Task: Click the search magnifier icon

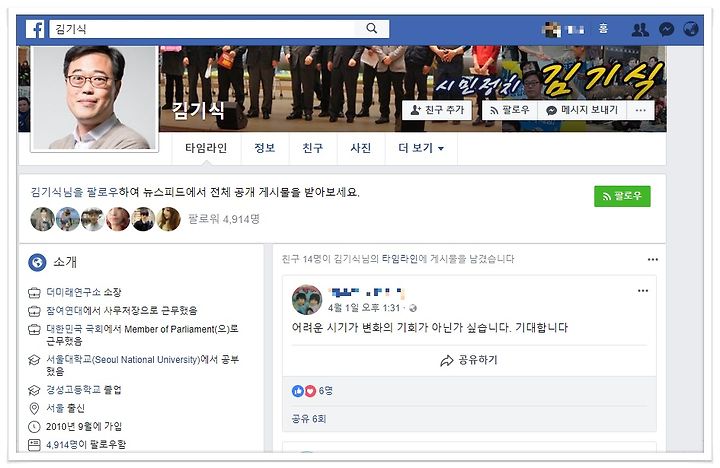Action: [371, 28]
